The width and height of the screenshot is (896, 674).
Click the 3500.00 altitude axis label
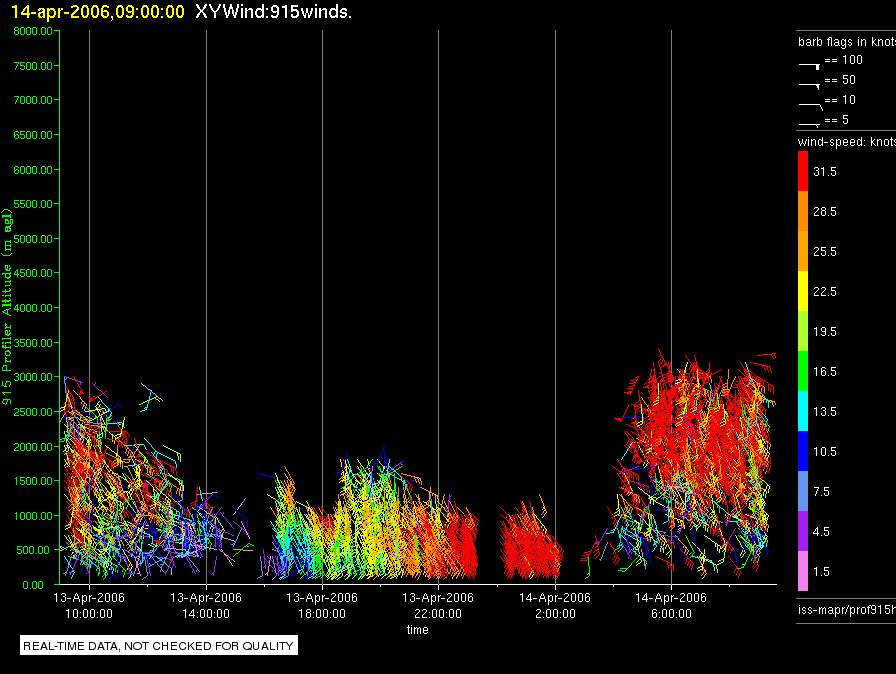(33, 343)
